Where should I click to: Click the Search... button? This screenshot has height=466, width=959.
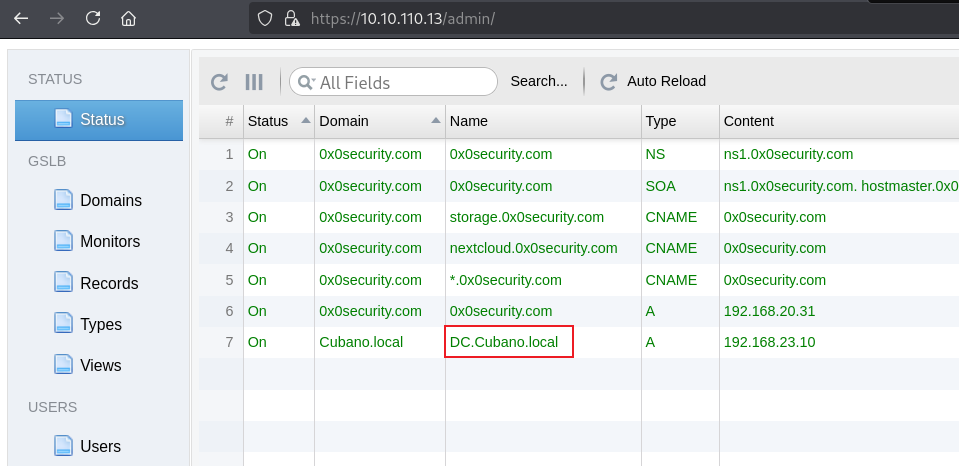[539, 81]
